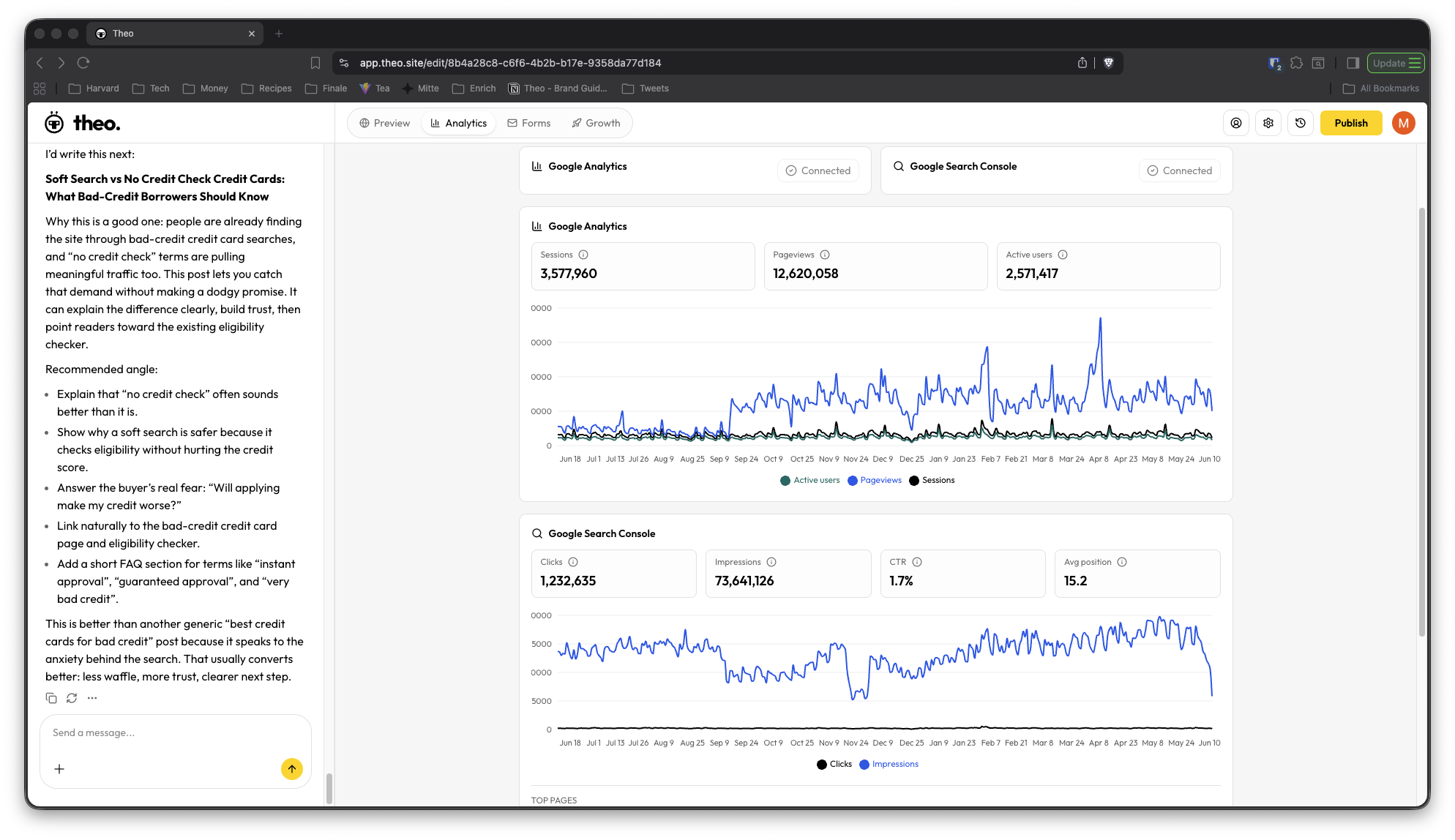Open the Harvard bookmarks folder

coord(94,89)
